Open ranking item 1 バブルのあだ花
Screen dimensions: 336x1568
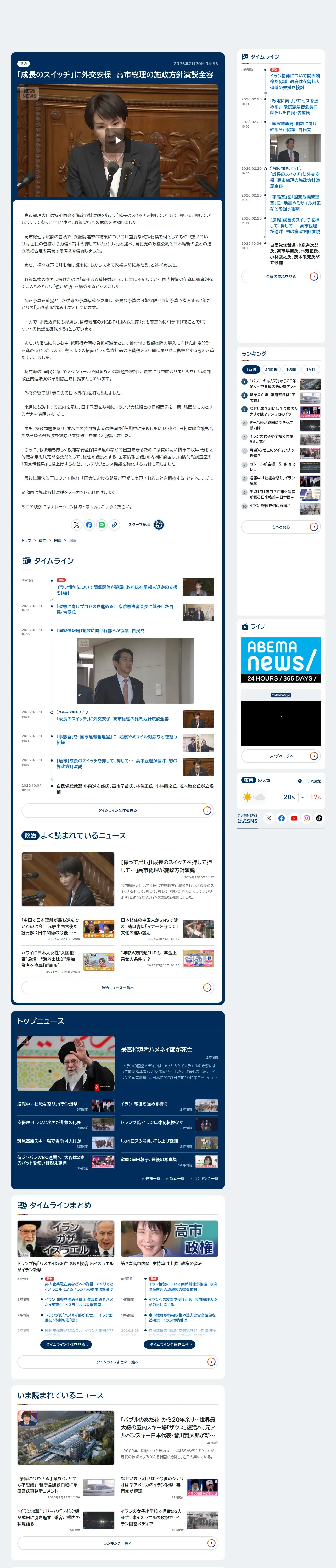[x=281, y=384]
